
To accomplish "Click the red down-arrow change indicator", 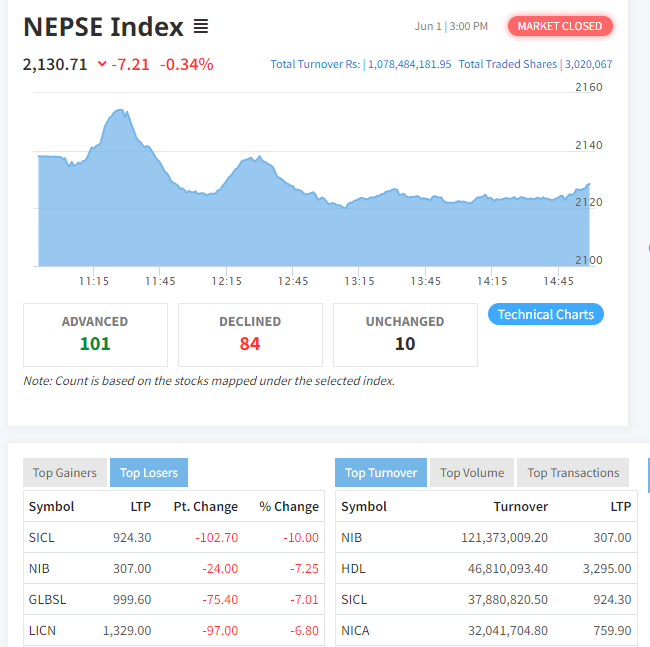I will pyautogui.click(x=102, y=65).
